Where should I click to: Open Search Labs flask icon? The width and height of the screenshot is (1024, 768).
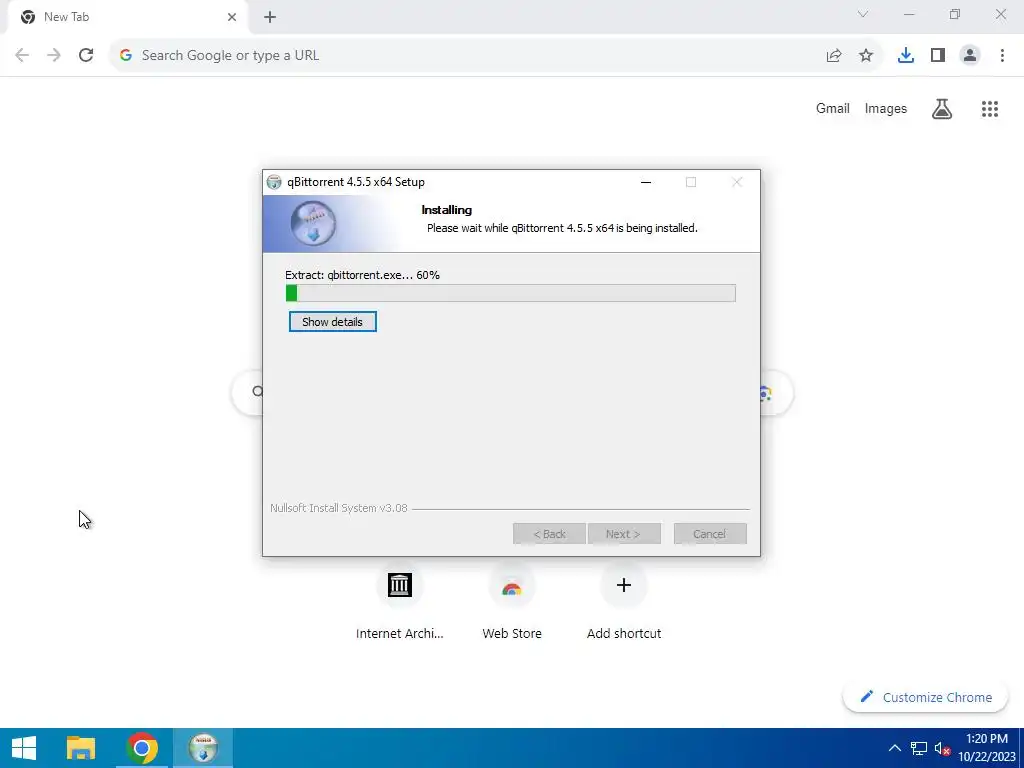coord(942,108)
